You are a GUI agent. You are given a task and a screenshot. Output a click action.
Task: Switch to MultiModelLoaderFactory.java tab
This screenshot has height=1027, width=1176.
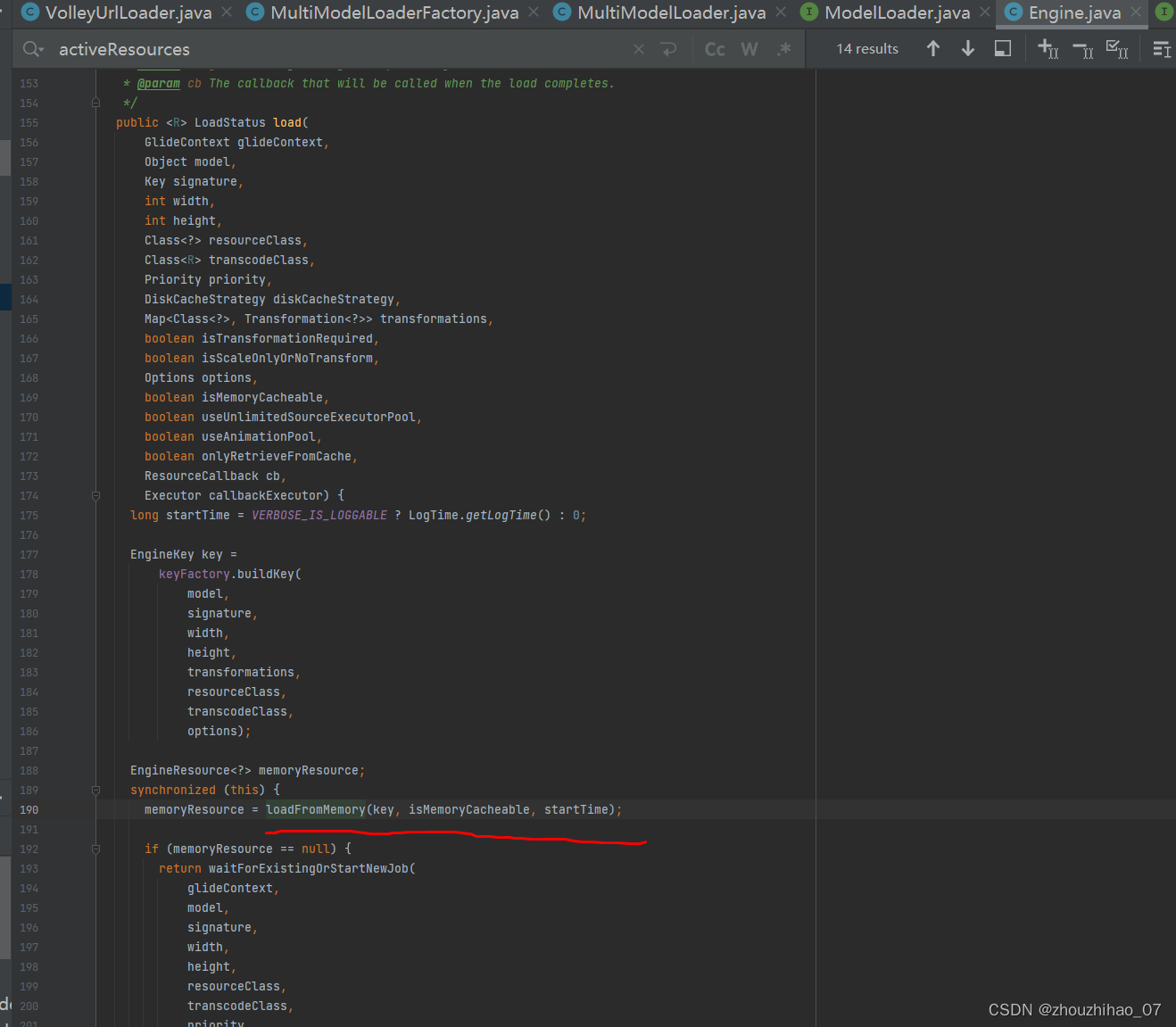(393, 12)
